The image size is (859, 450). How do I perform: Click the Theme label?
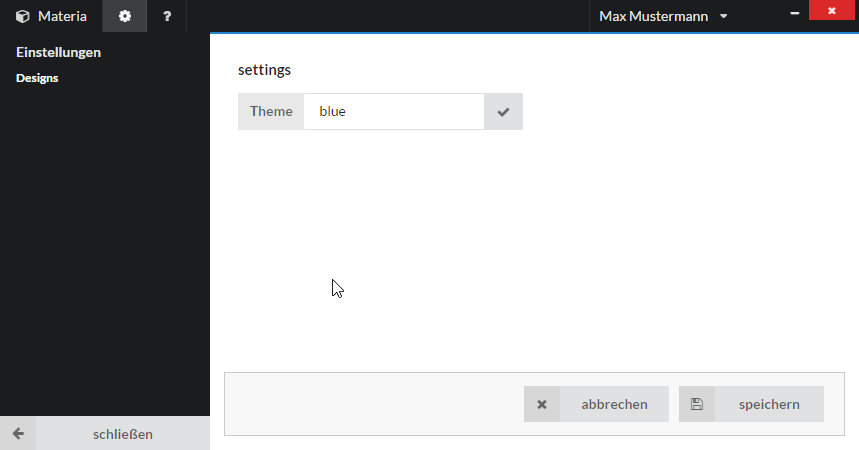tap(271, 112)
